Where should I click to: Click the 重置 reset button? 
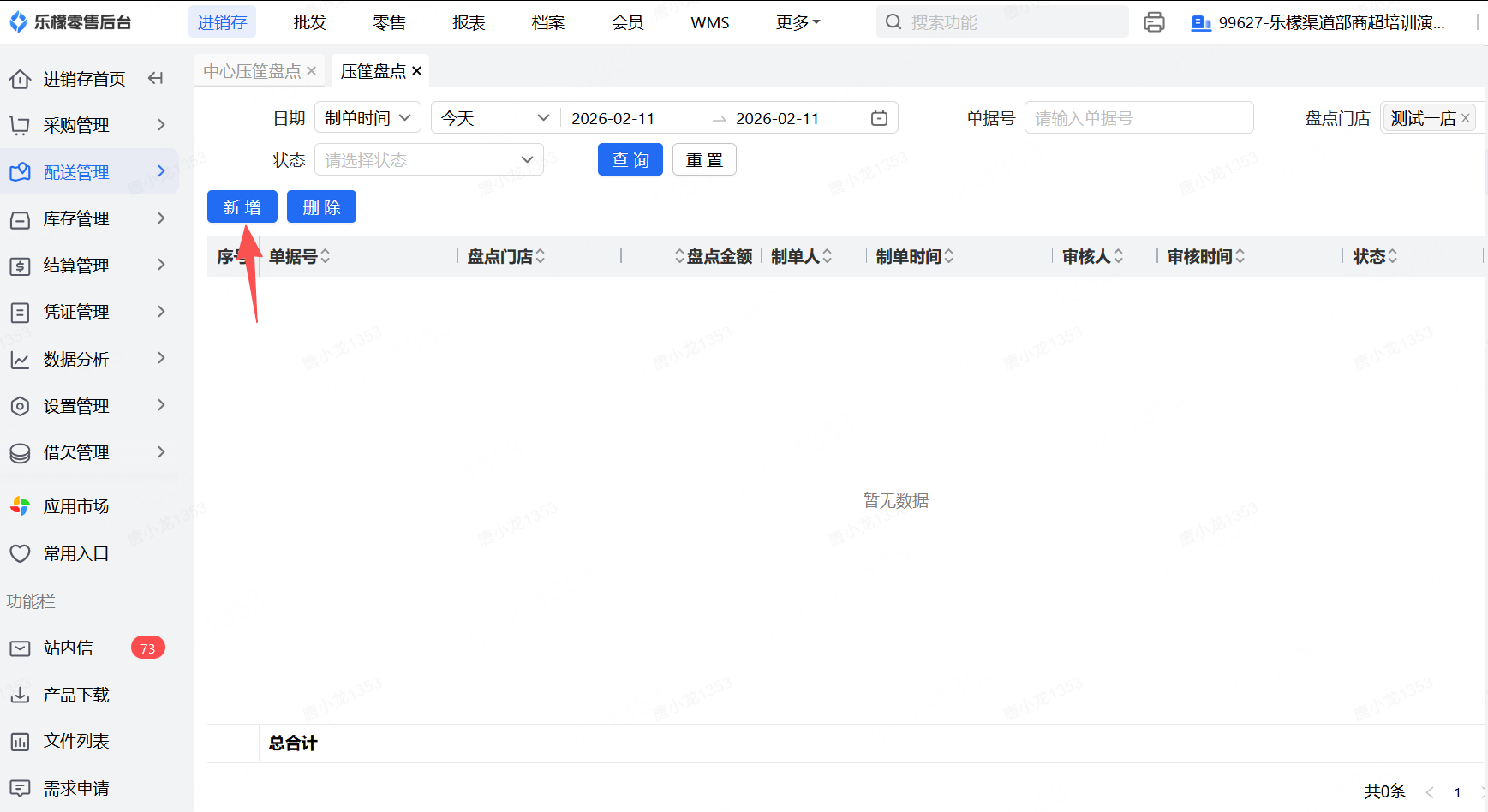point(704,159)
